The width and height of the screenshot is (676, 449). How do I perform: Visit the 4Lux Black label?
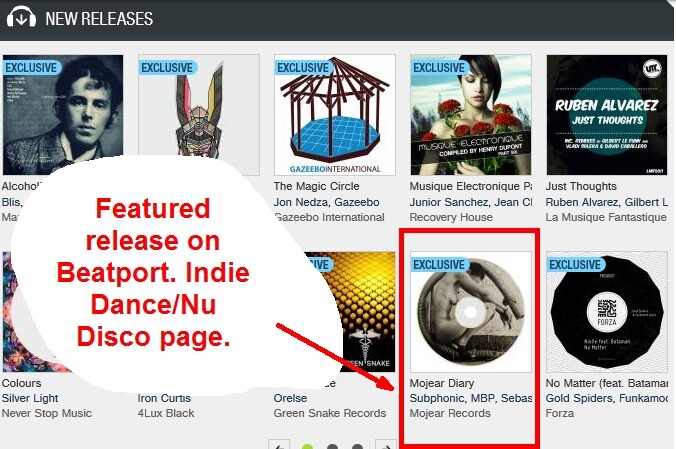click(x=166, y=413)
